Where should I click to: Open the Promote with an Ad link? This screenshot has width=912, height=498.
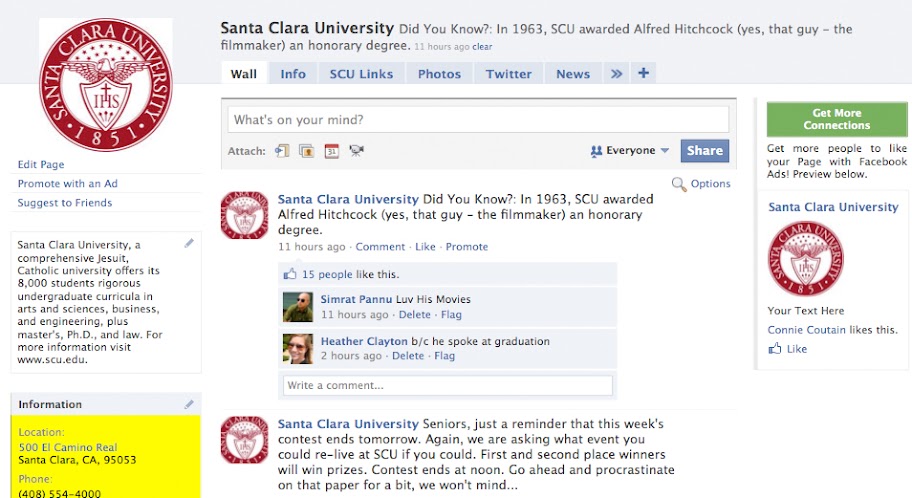(x=67, y=184)
